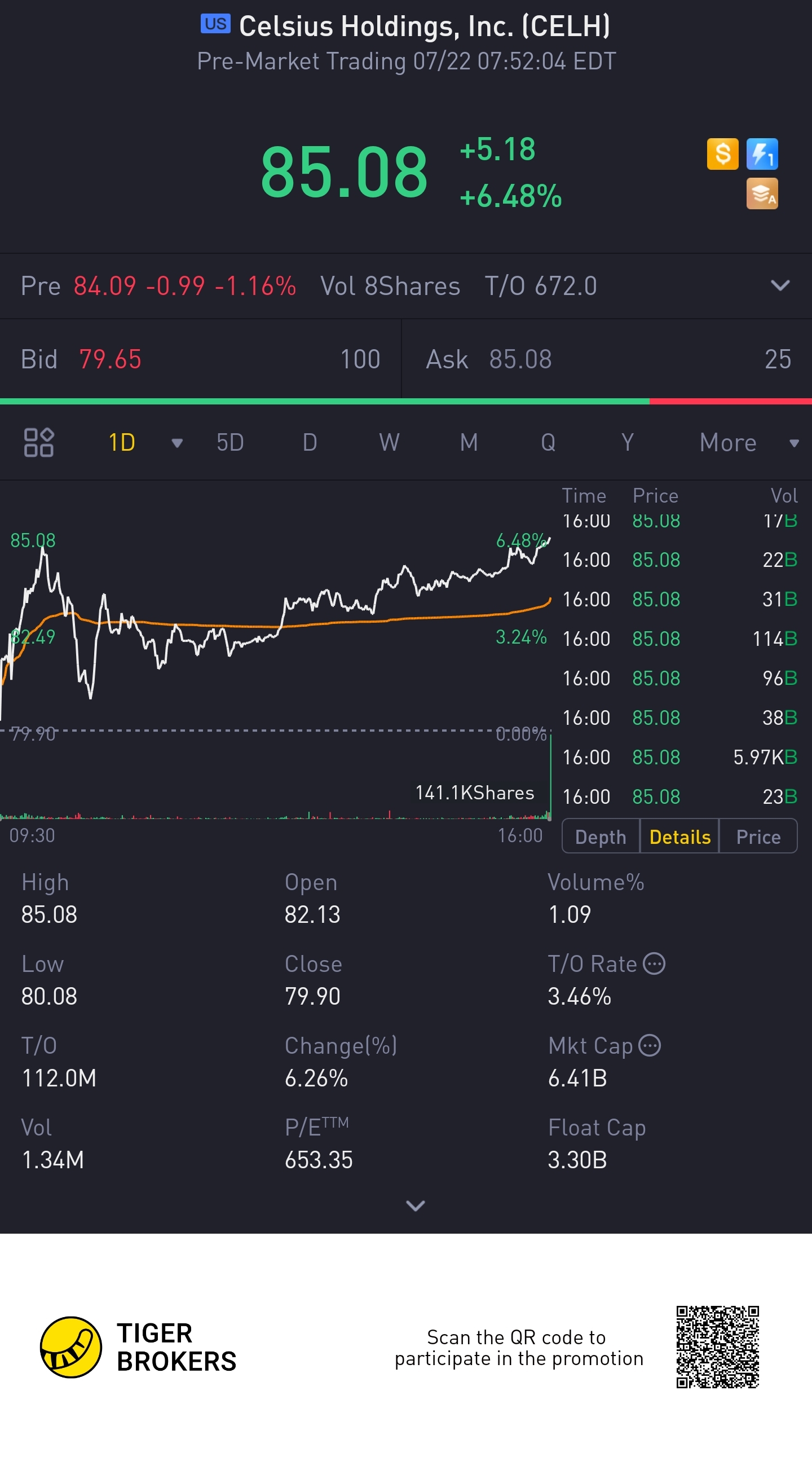Tap the yellow dollar sign trade icon

click(722, 154)
